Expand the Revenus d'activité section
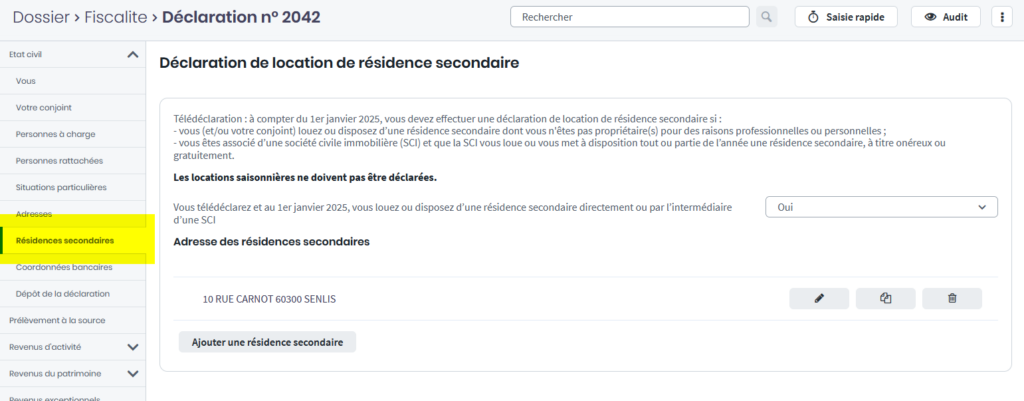 [133, 347]
